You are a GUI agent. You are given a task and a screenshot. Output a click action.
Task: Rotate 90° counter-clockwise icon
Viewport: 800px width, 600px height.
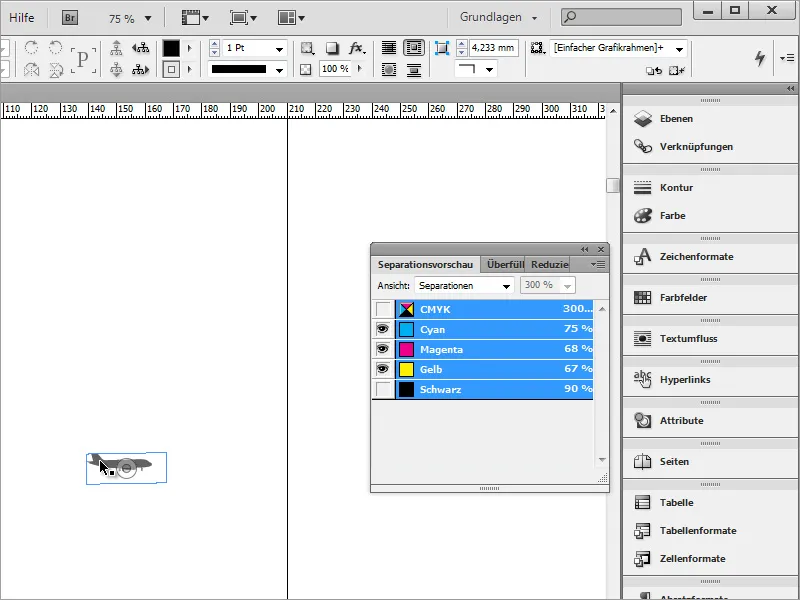(56, 47)
